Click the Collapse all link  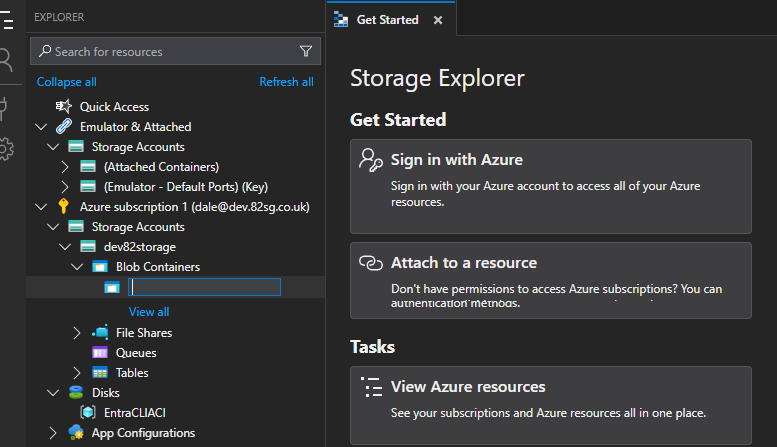click(x=67, y=82)
